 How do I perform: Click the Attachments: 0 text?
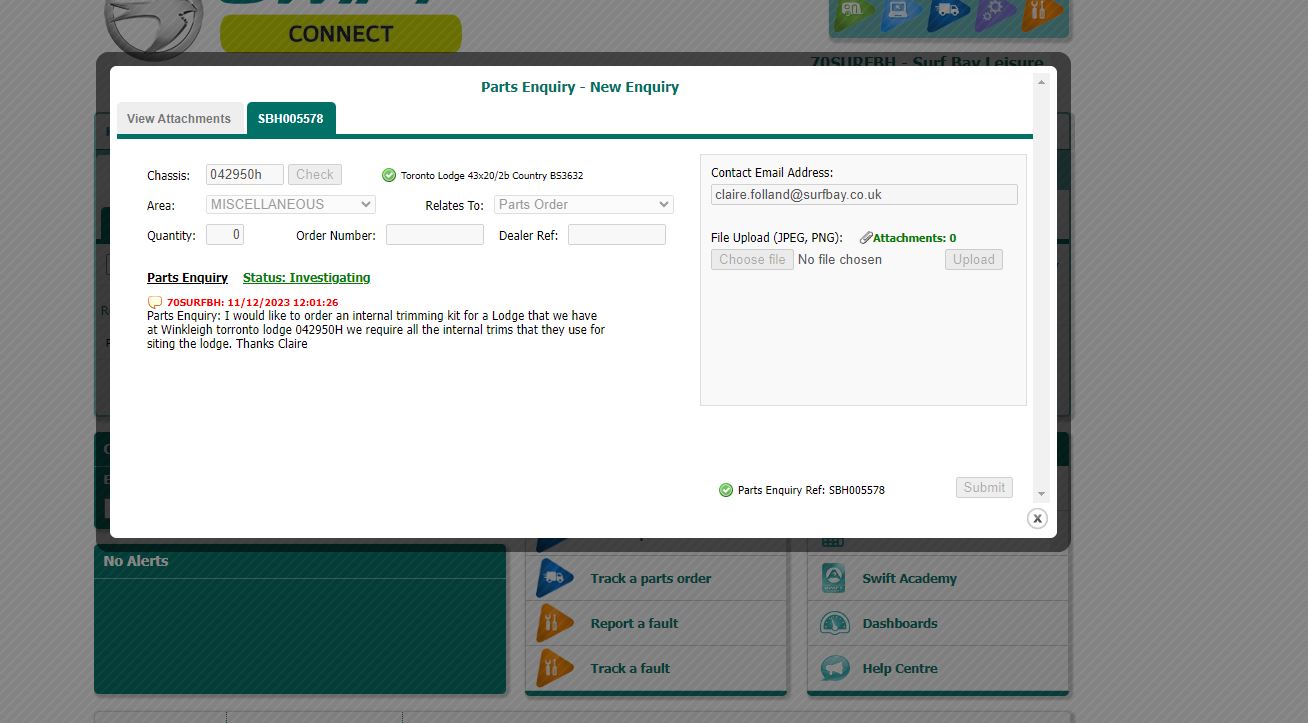(914, 238)
